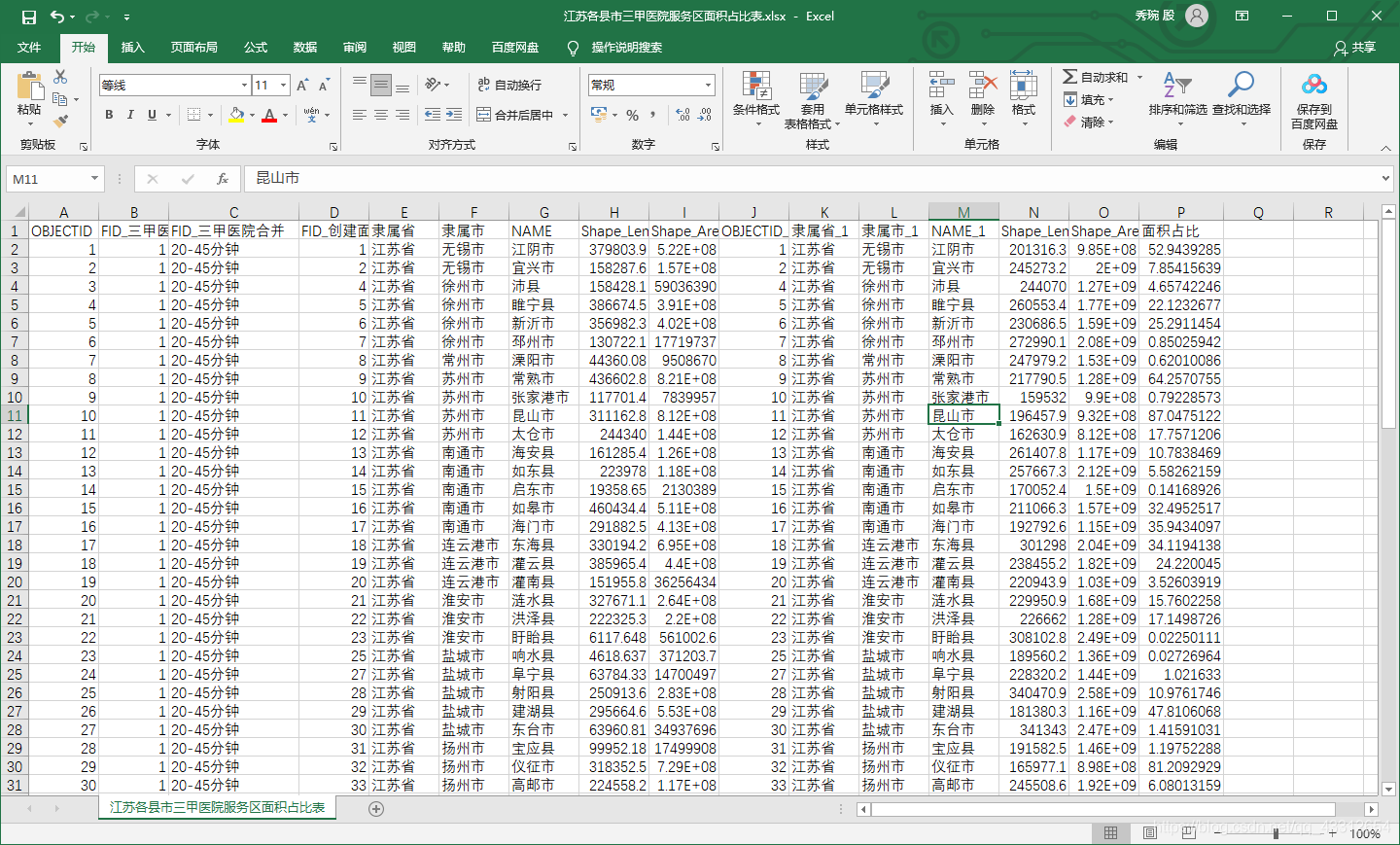Click the 自动求和 AutoSum button
This screenshot has width=1400, height=845.
(1096, 77)
